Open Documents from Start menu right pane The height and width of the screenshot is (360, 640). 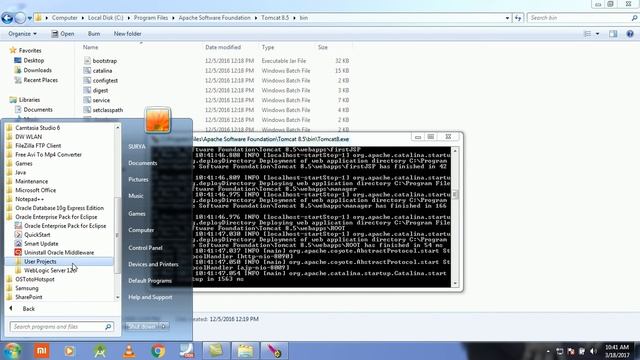(x=142, y=163)
